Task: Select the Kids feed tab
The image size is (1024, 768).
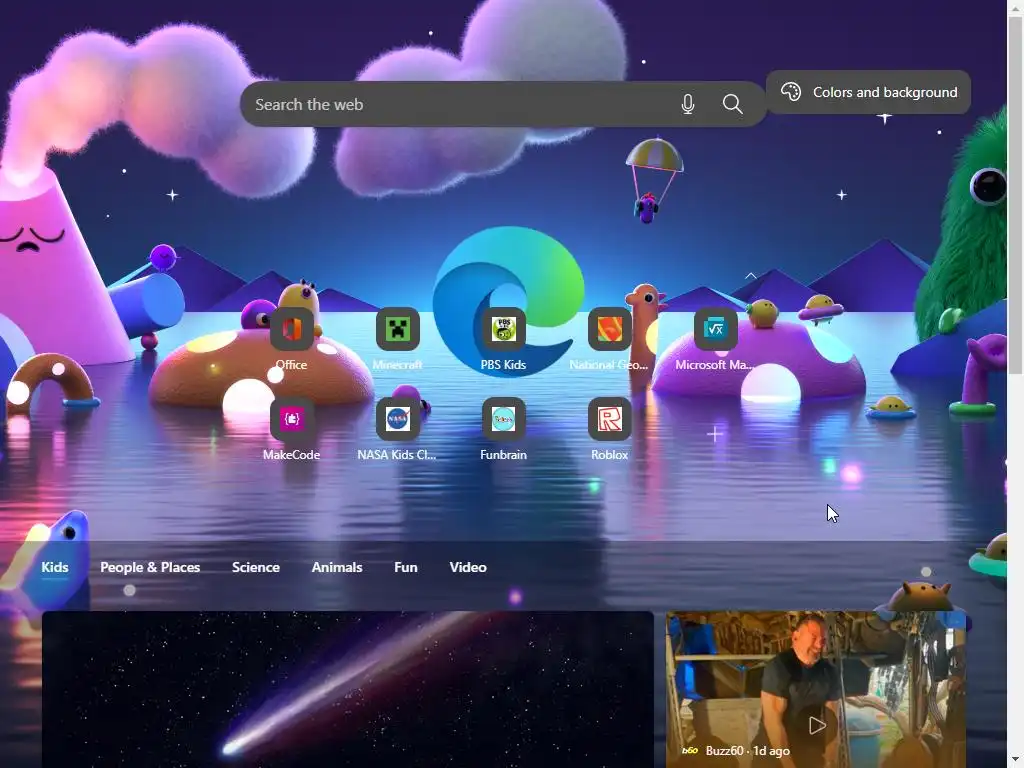Action: coord(55,568)
